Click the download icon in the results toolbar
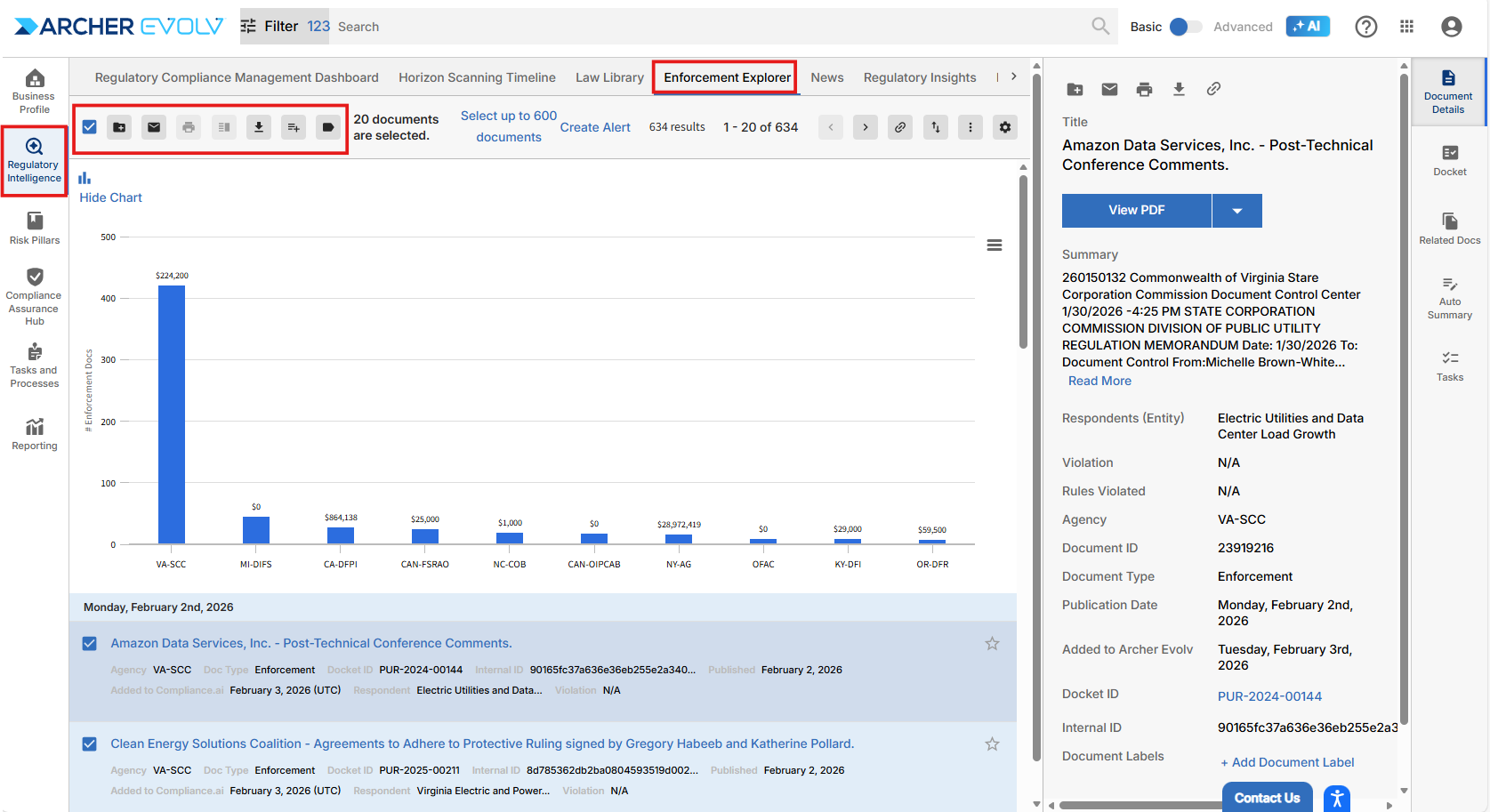This screenshot has height=812, width=1490. pos(259,127)
